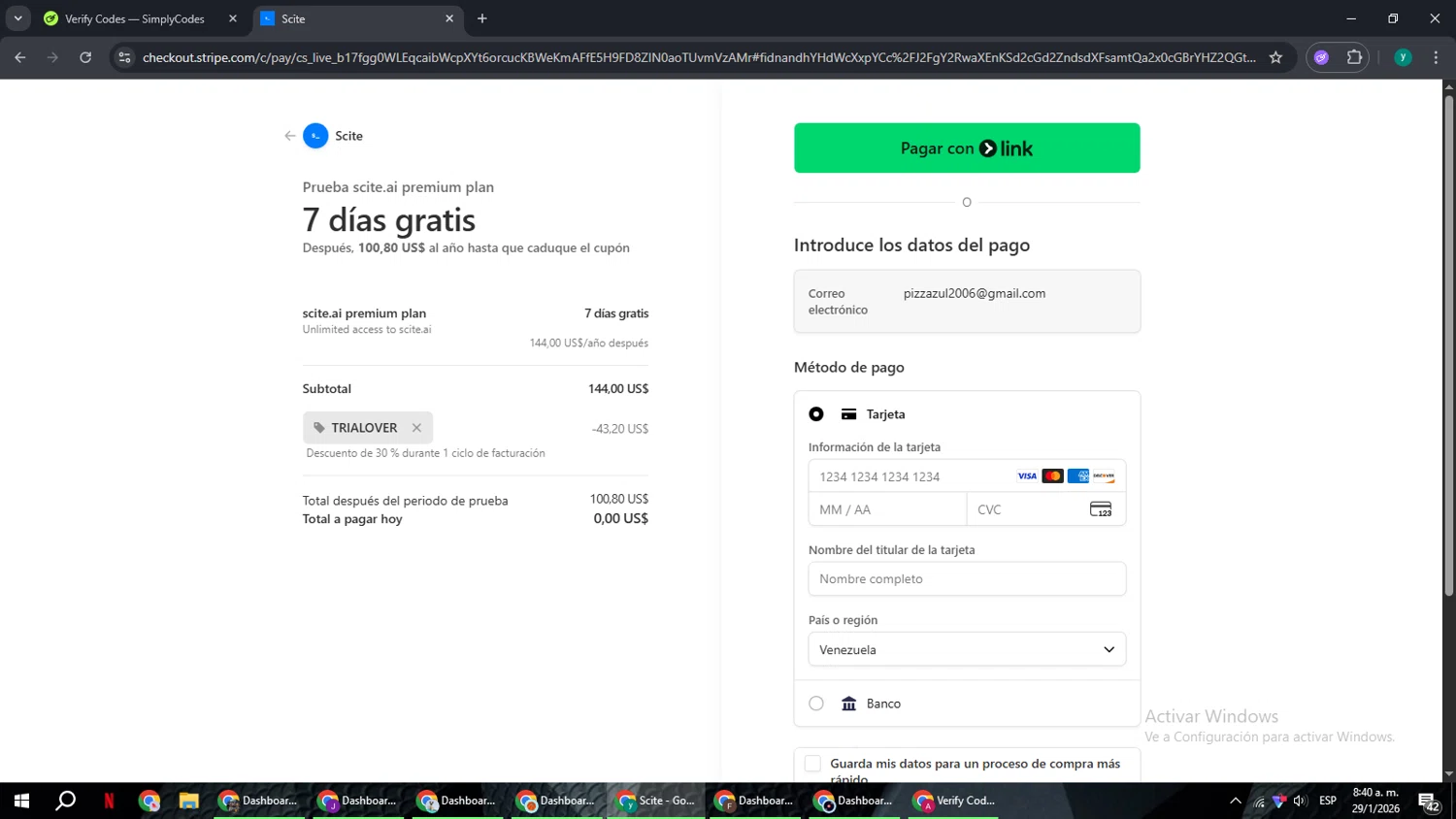Pay using the Pagar con link button

pos(967,147)
